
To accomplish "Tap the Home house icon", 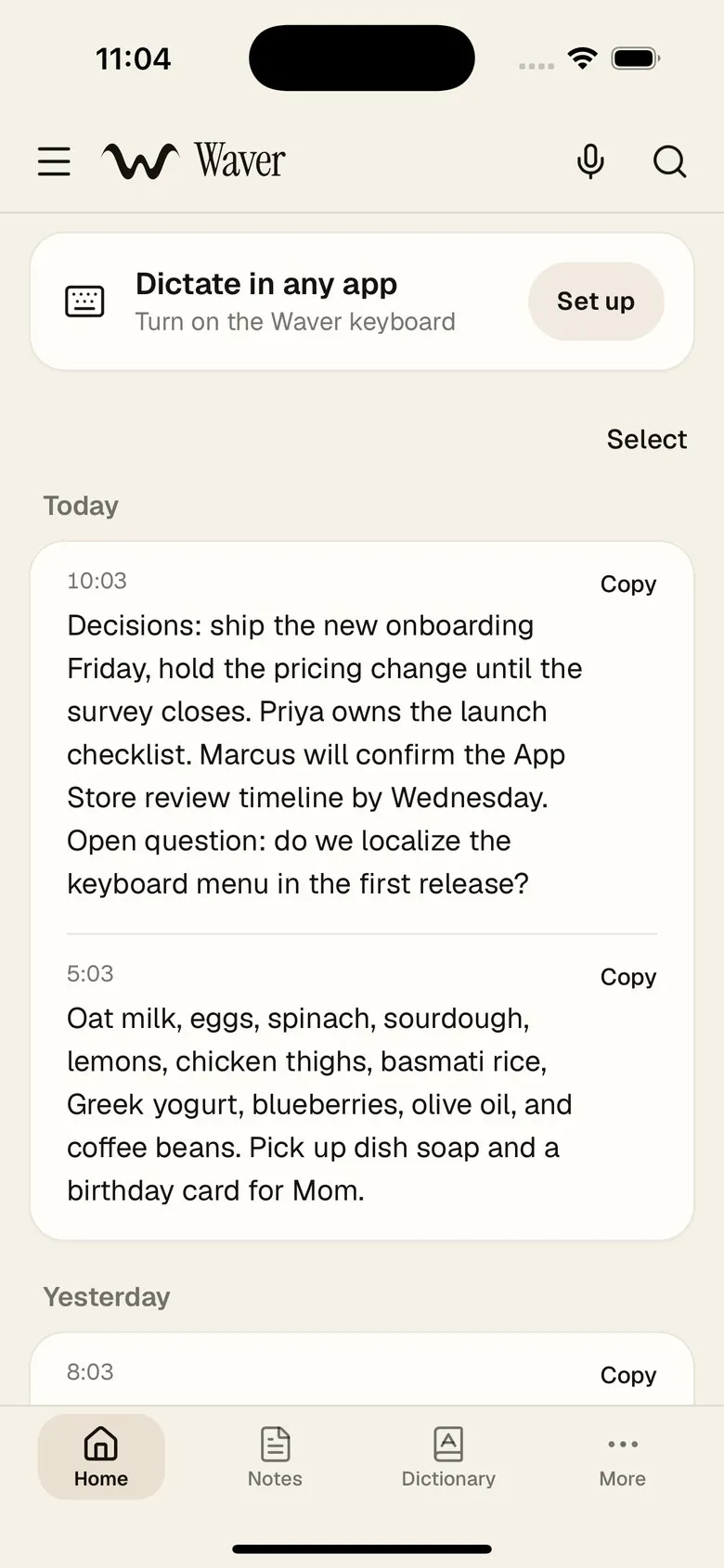I will (x=101, y=1444).
